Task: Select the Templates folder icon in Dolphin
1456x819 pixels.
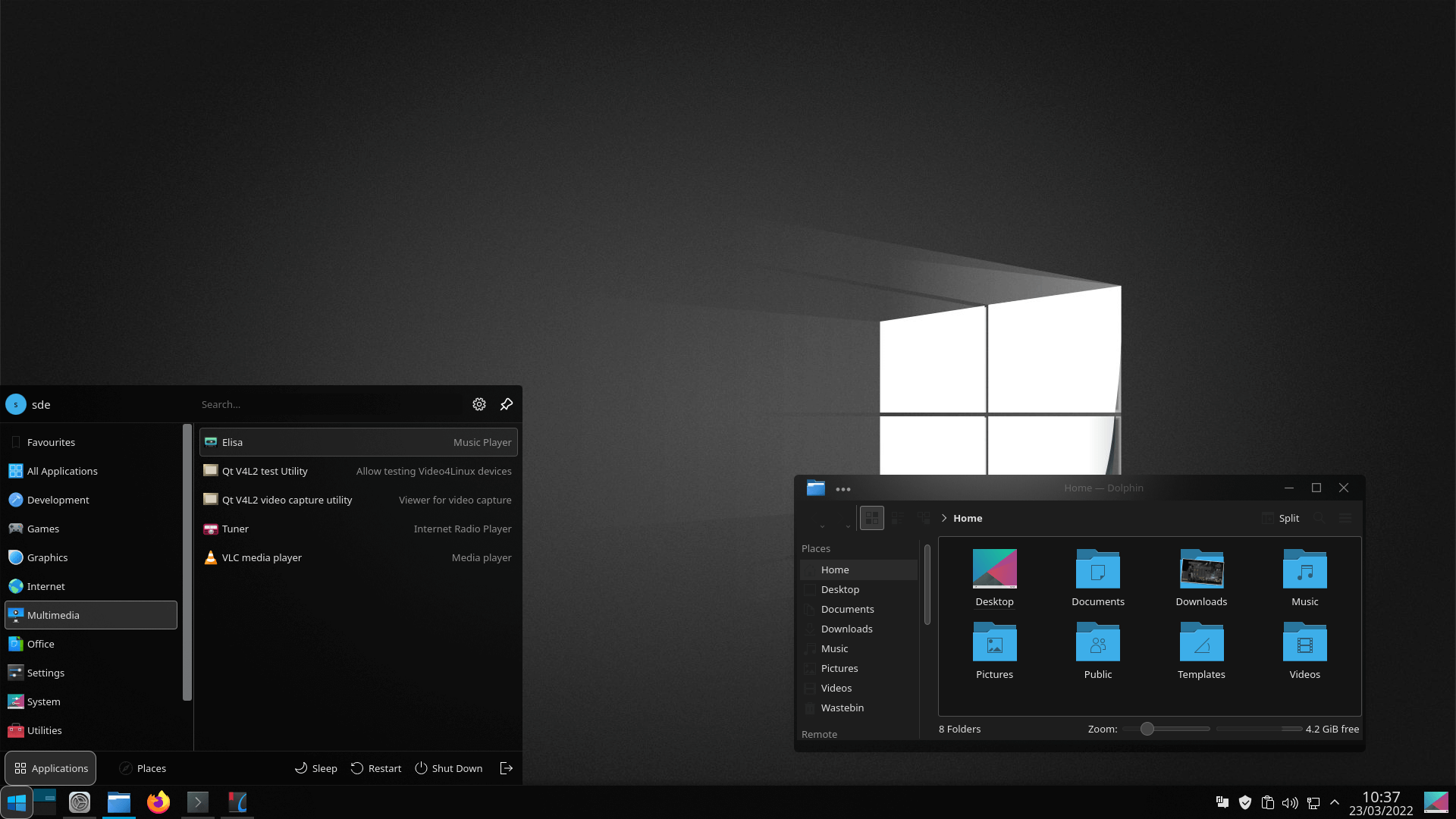Action: 1201,642
